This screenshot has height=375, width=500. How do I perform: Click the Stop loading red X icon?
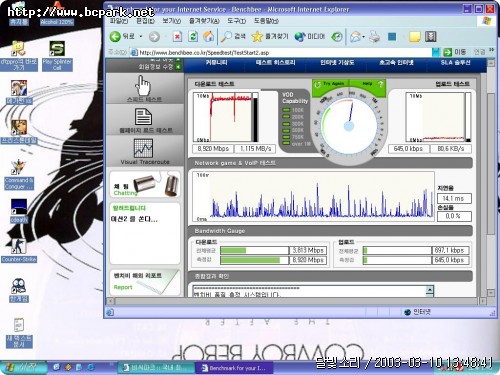pyautogui.click(x=177, y=36)
